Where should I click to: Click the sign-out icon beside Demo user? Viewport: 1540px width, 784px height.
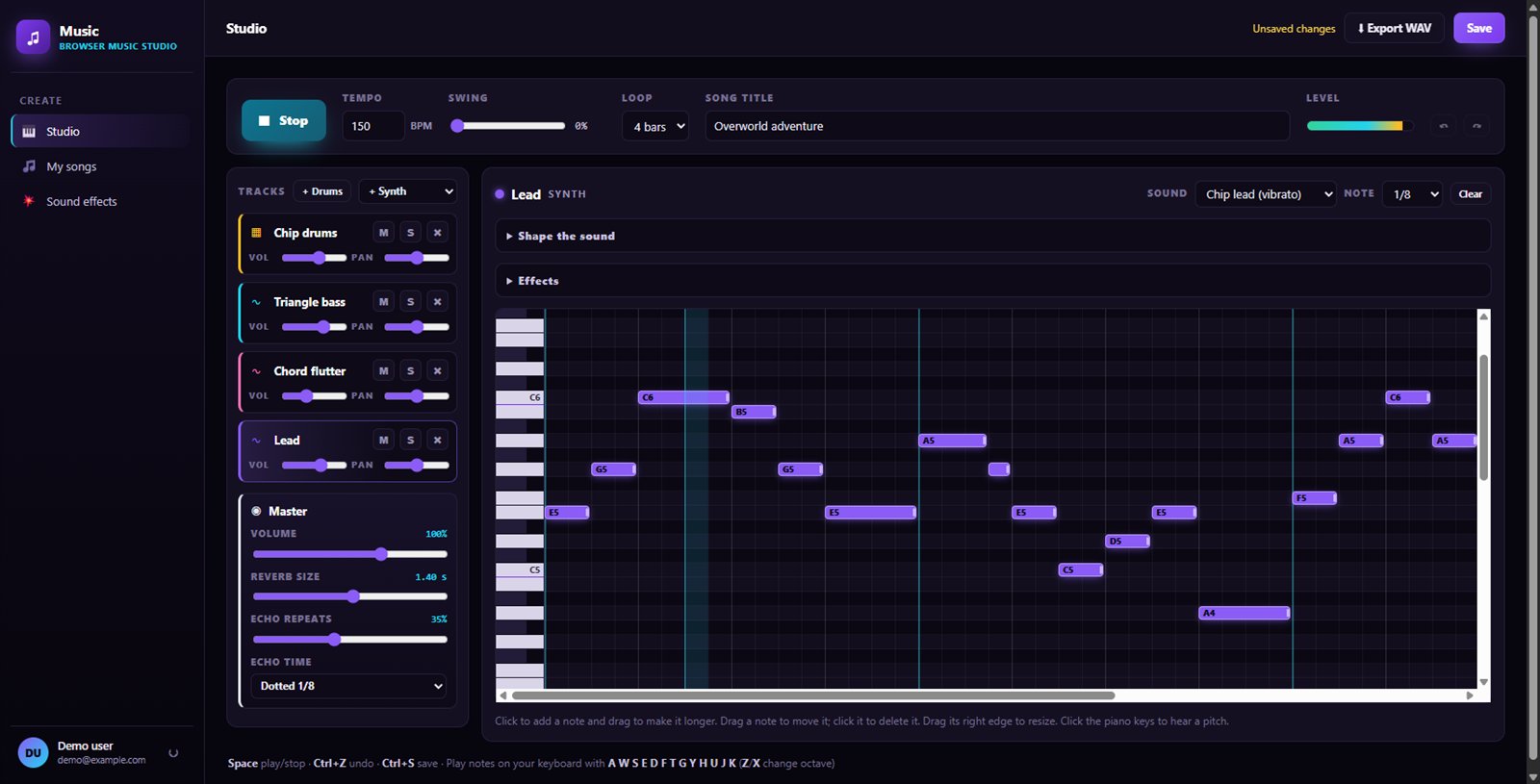point(173,753)
